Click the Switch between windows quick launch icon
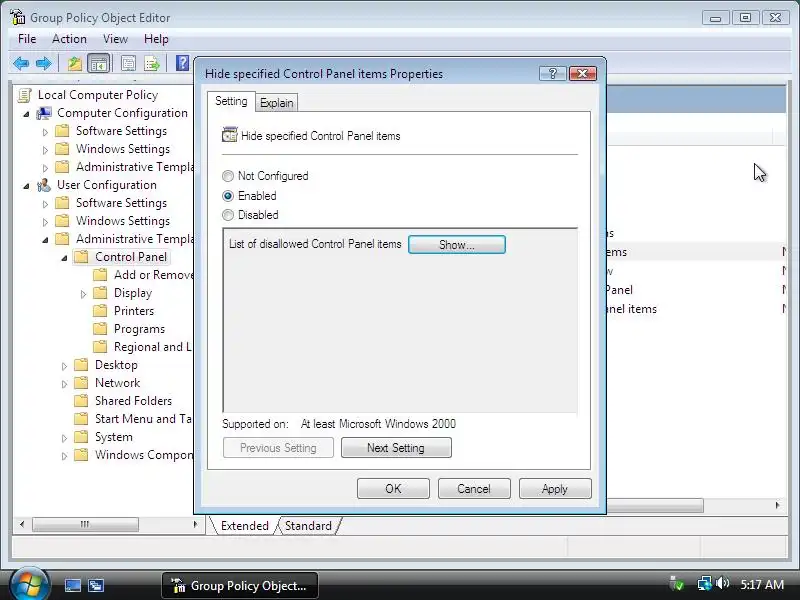This screenshot has height=600, width=800. tap(95, 585)
